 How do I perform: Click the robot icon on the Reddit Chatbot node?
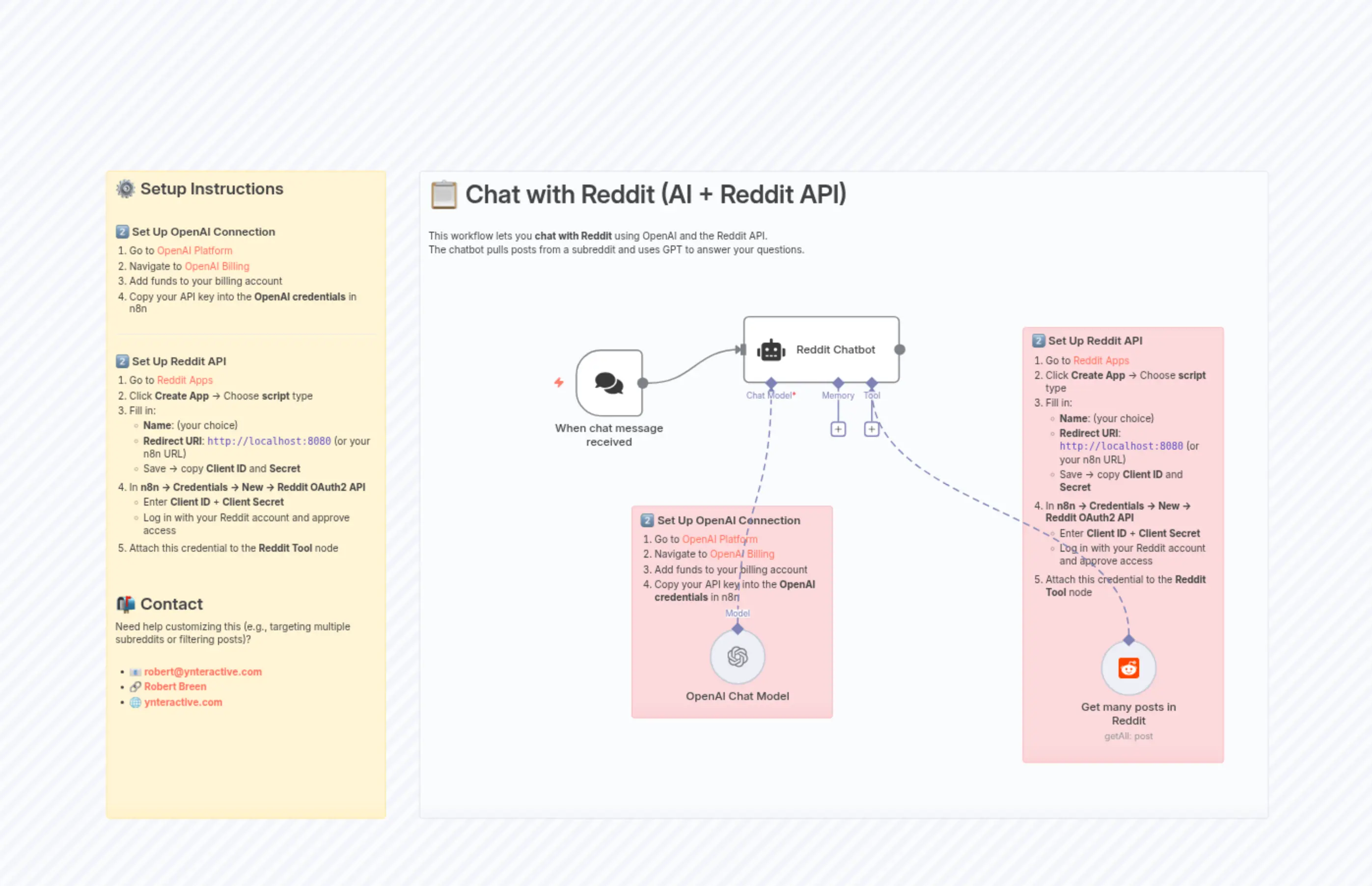pos(771,350)
